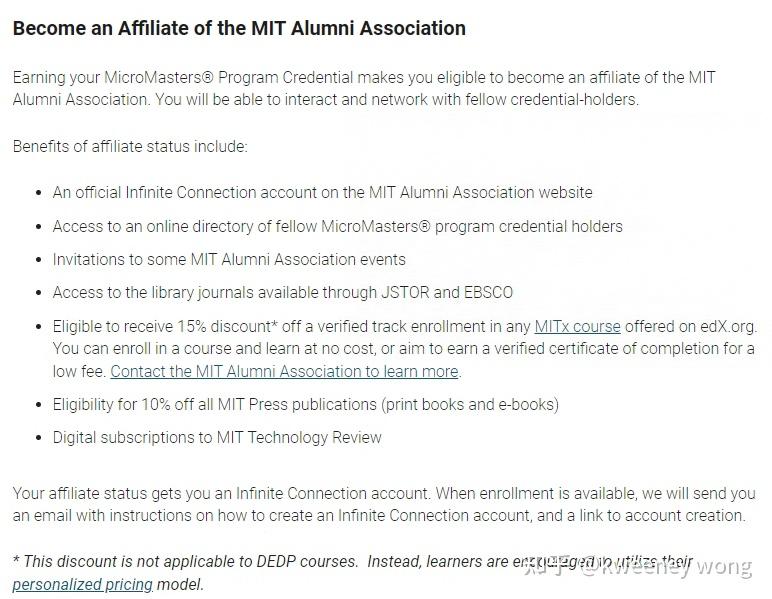The width and height of the screenshot is (772, 599).
Task: Click Contact the MIT Alumni Association link
Action: coord(284,371)
